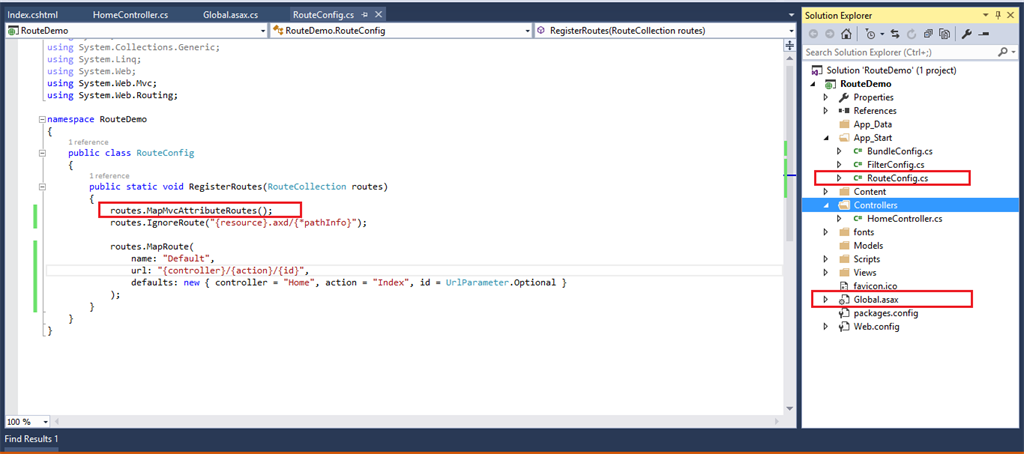Switch to the Global.asax.cs tab
Screen dimensions: 1024x454
[231, 14]
